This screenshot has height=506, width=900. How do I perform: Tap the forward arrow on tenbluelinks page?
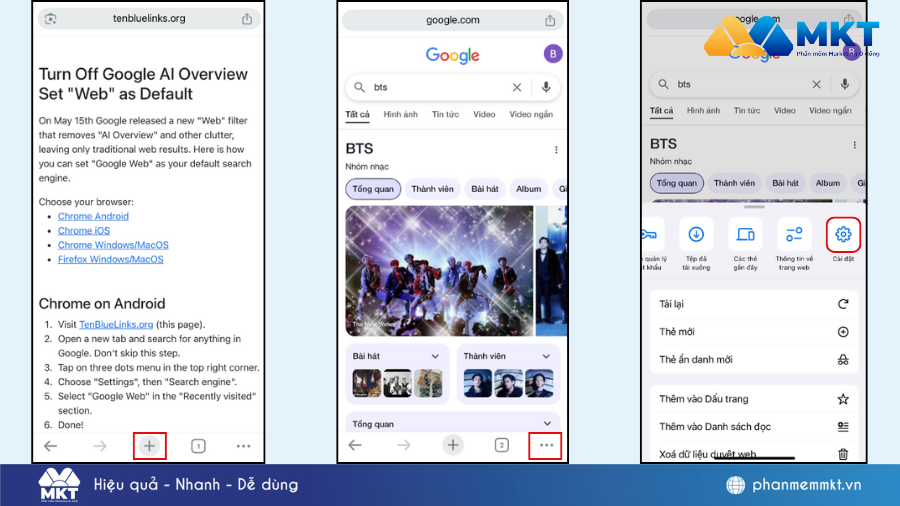click(100, 446)
